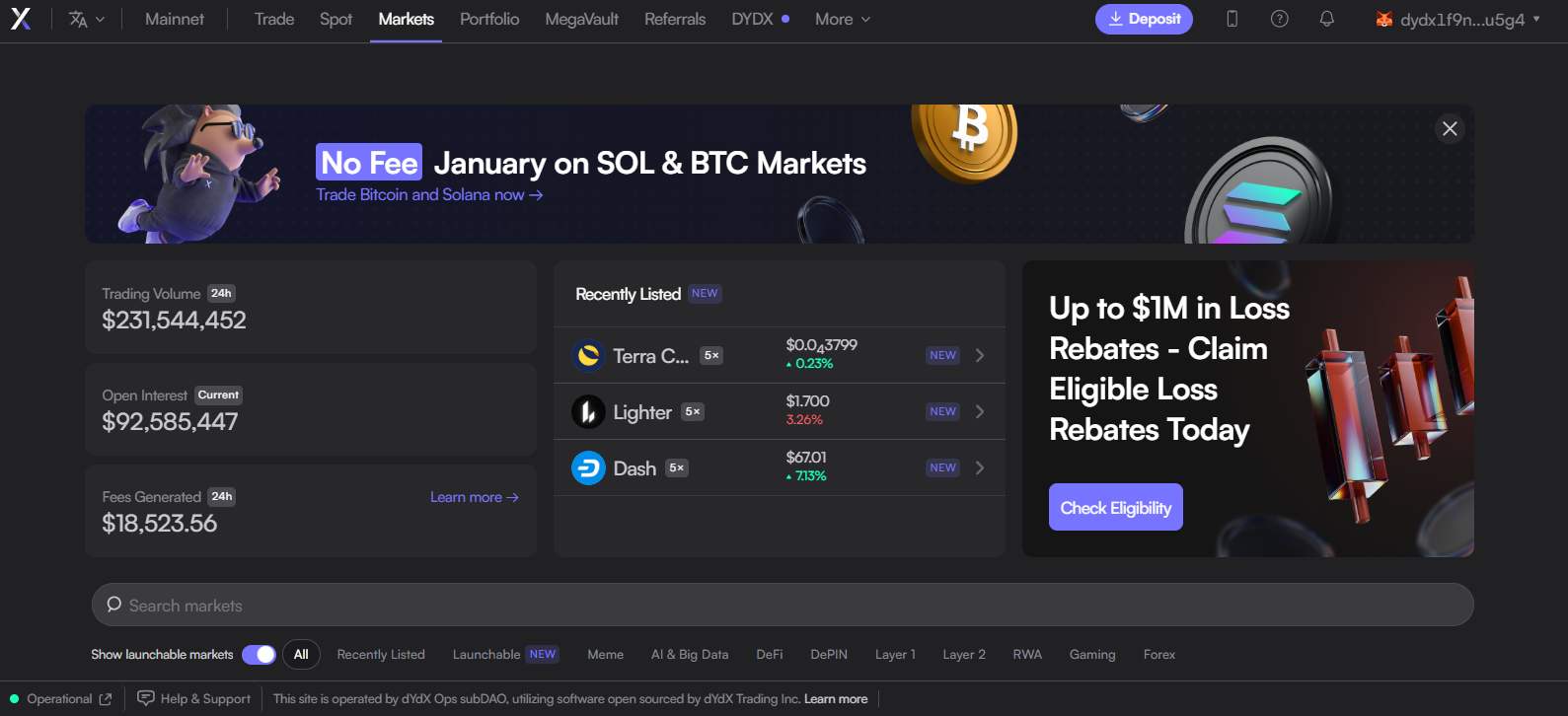Click the Lighter market icon
This screenshot has height=716, width=1568.
click(x=588, y=411)
